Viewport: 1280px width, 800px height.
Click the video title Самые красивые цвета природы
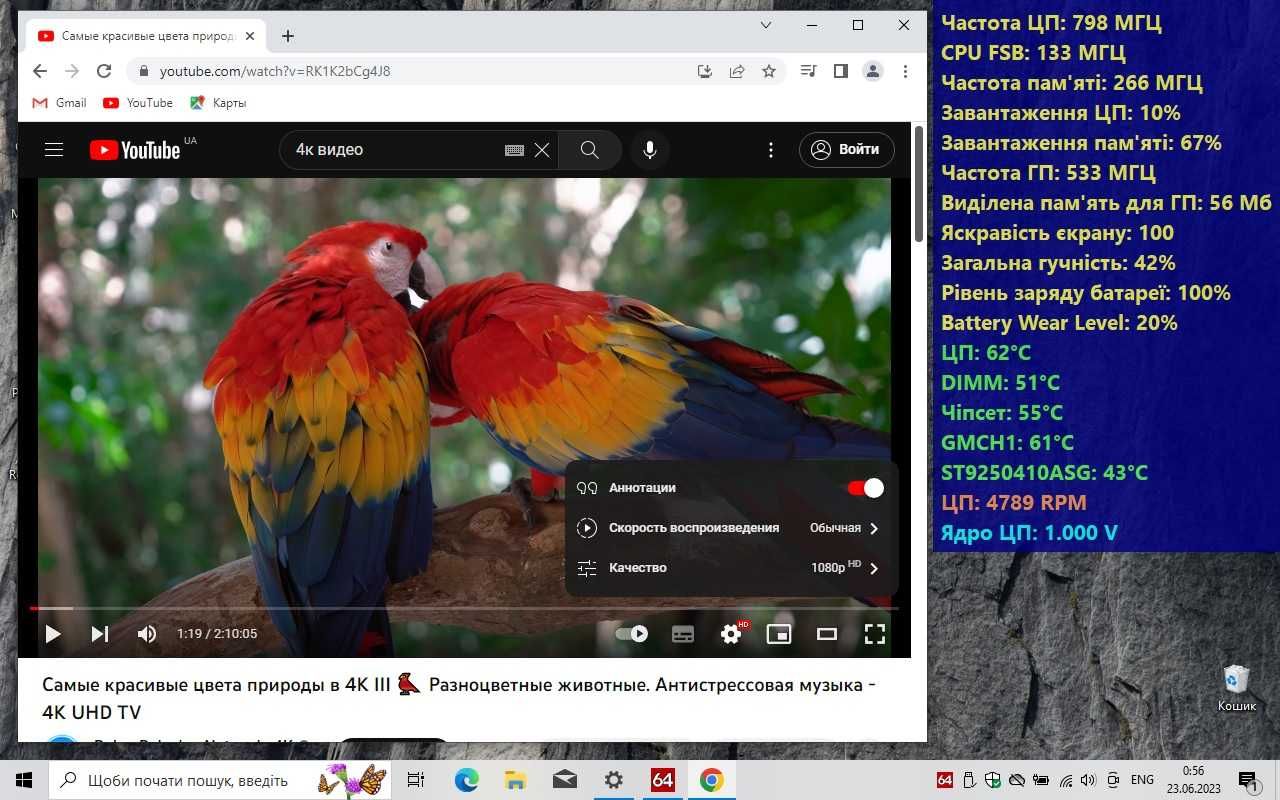coord(459,698)
